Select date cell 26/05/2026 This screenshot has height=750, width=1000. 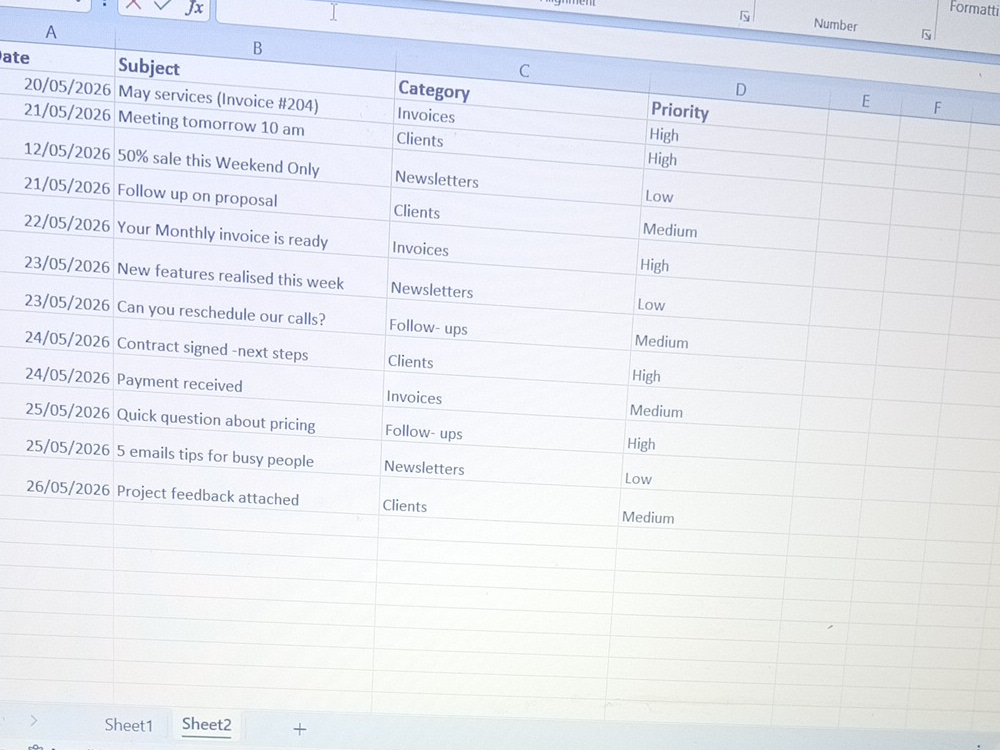(68, 487)
